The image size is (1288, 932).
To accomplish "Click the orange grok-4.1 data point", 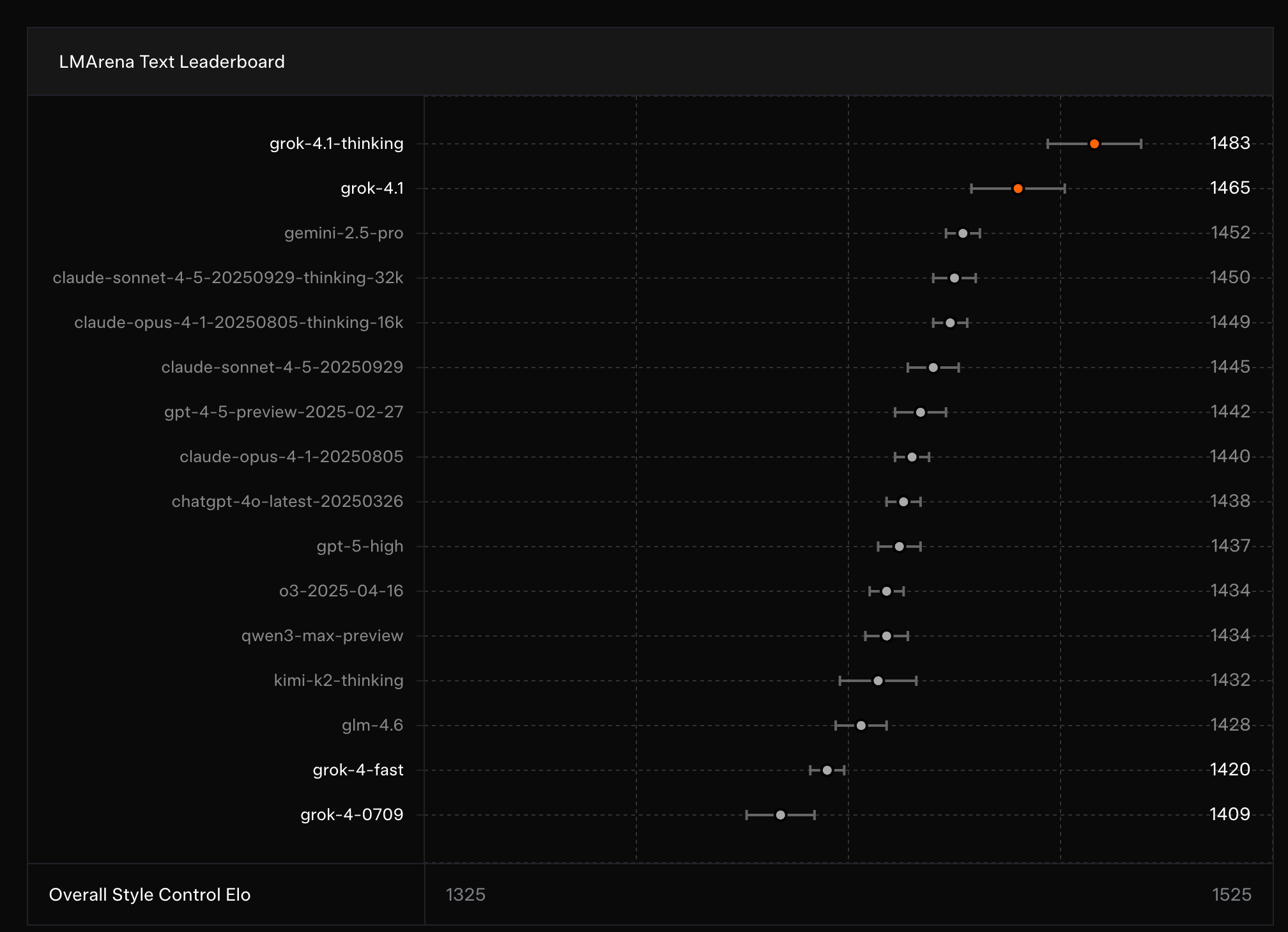I will click(1018, 189).
